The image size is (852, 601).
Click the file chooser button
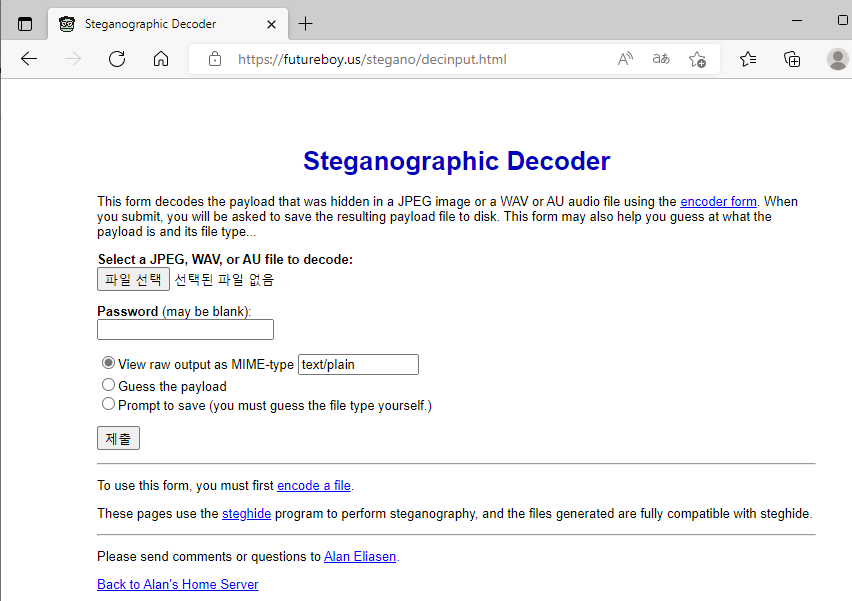(133, 279)
